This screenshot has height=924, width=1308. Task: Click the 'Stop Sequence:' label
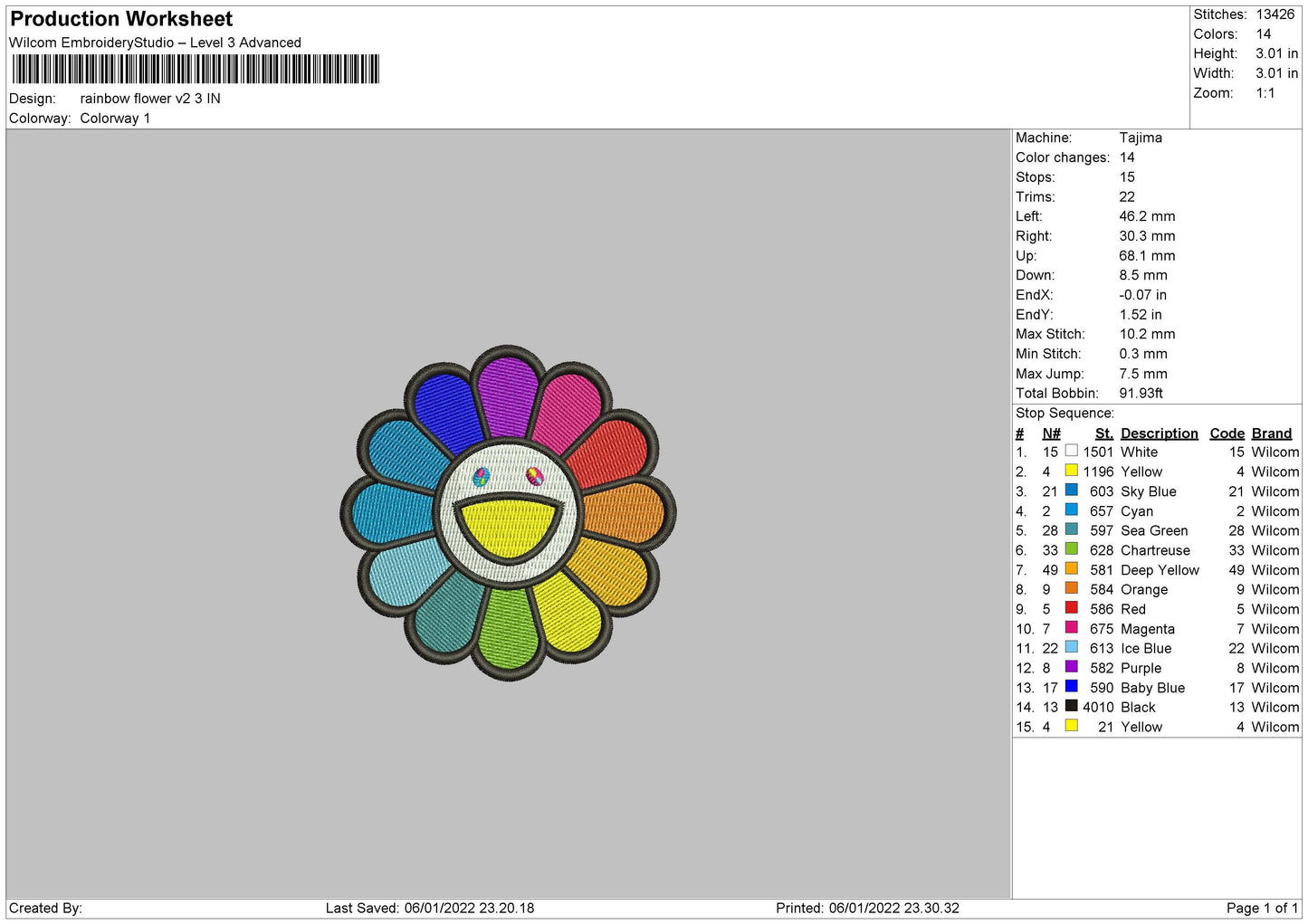pos(1065,414)
